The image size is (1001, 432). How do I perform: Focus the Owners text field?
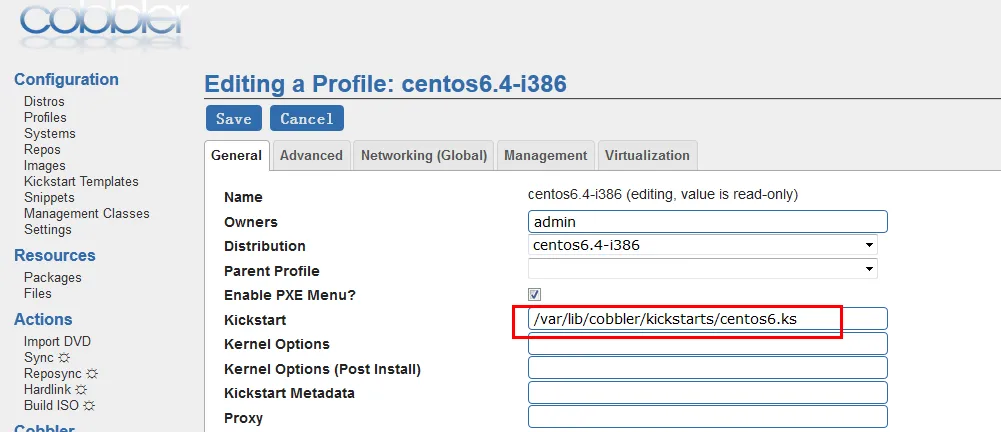pos(707,221)
